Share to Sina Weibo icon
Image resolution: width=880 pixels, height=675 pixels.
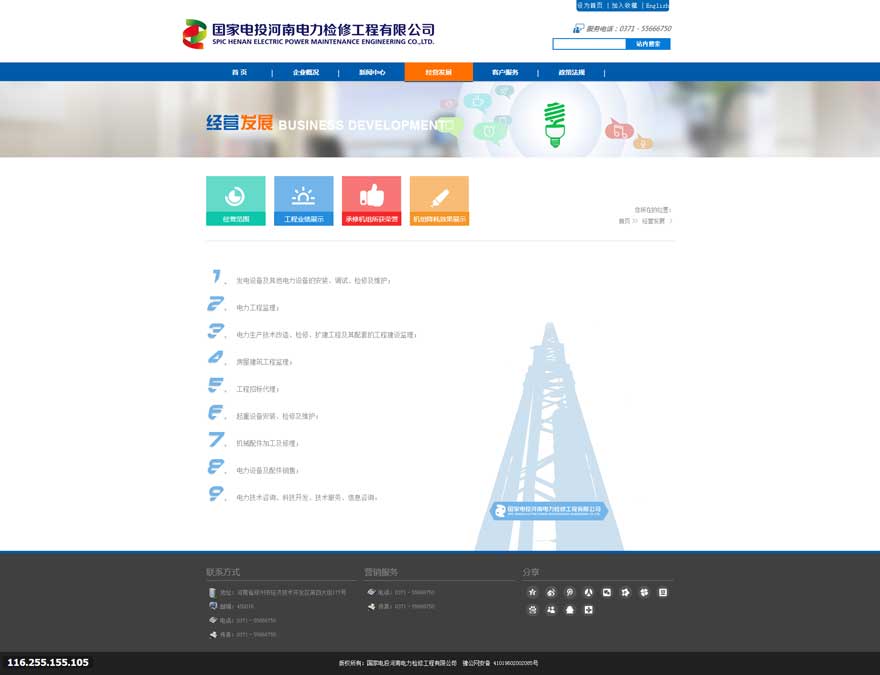pos(551,592)
